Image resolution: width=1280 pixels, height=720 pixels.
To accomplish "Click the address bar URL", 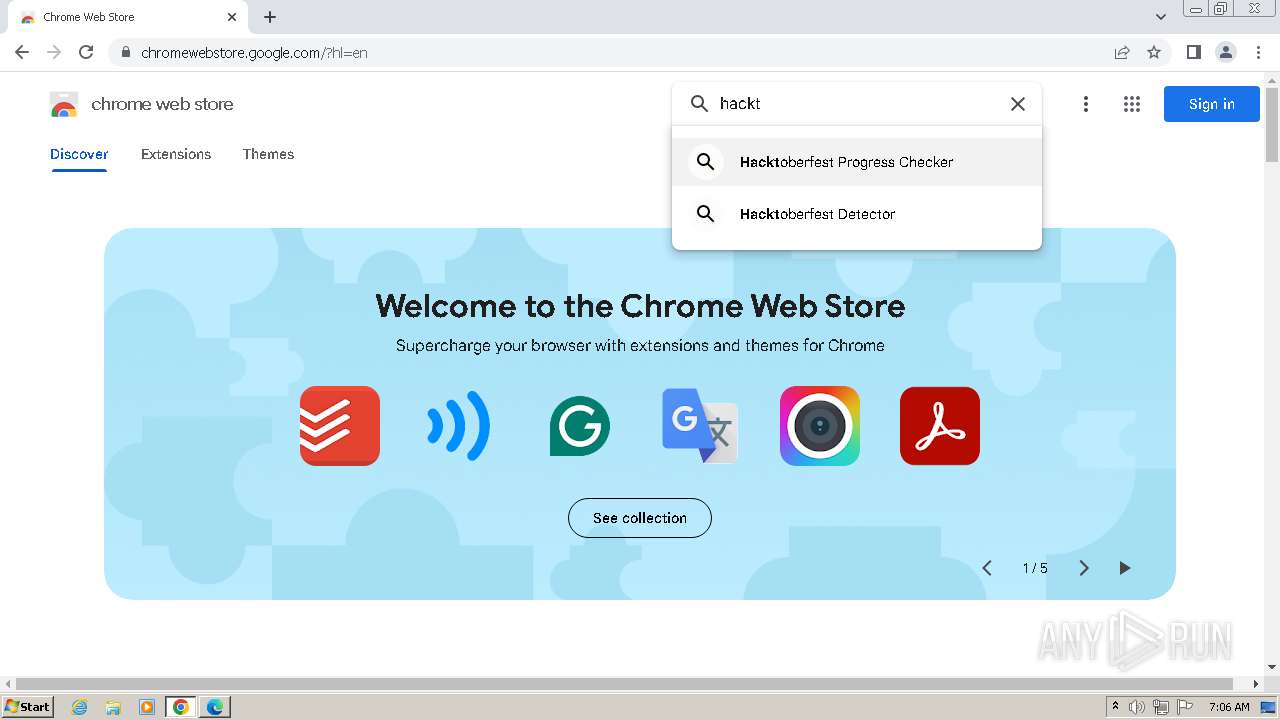I will point(254,52).
